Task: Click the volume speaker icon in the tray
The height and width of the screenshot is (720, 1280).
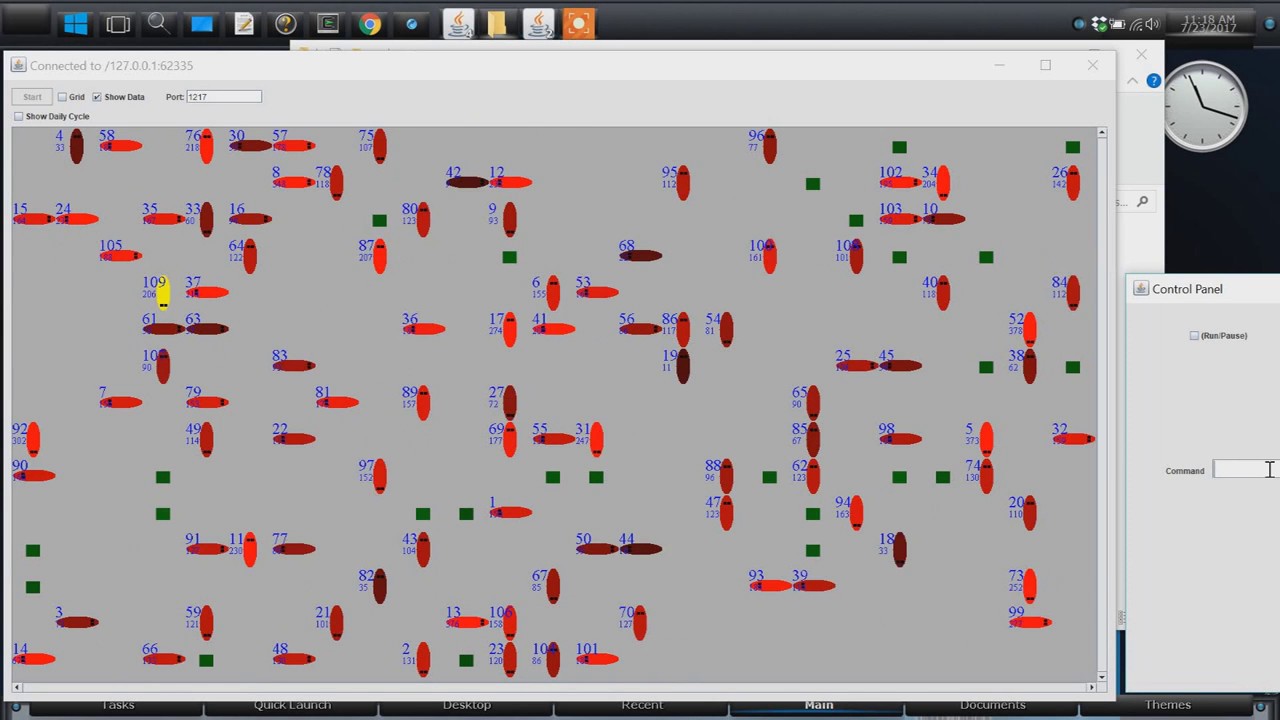Action: coord(1152,24)
